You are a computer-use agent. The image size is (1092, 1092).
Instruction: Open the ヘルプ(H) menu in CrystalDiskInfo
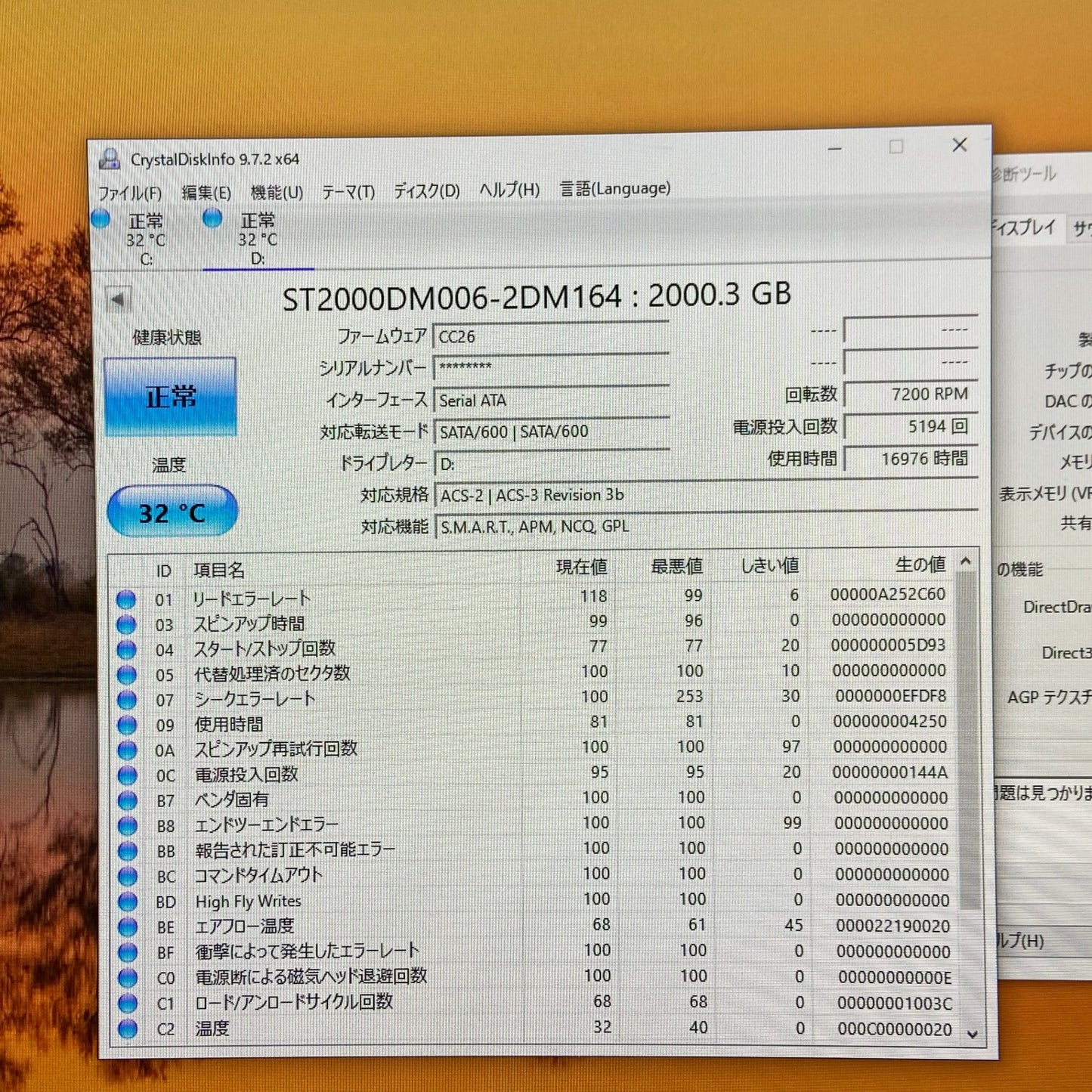click(x=509, y=190)
